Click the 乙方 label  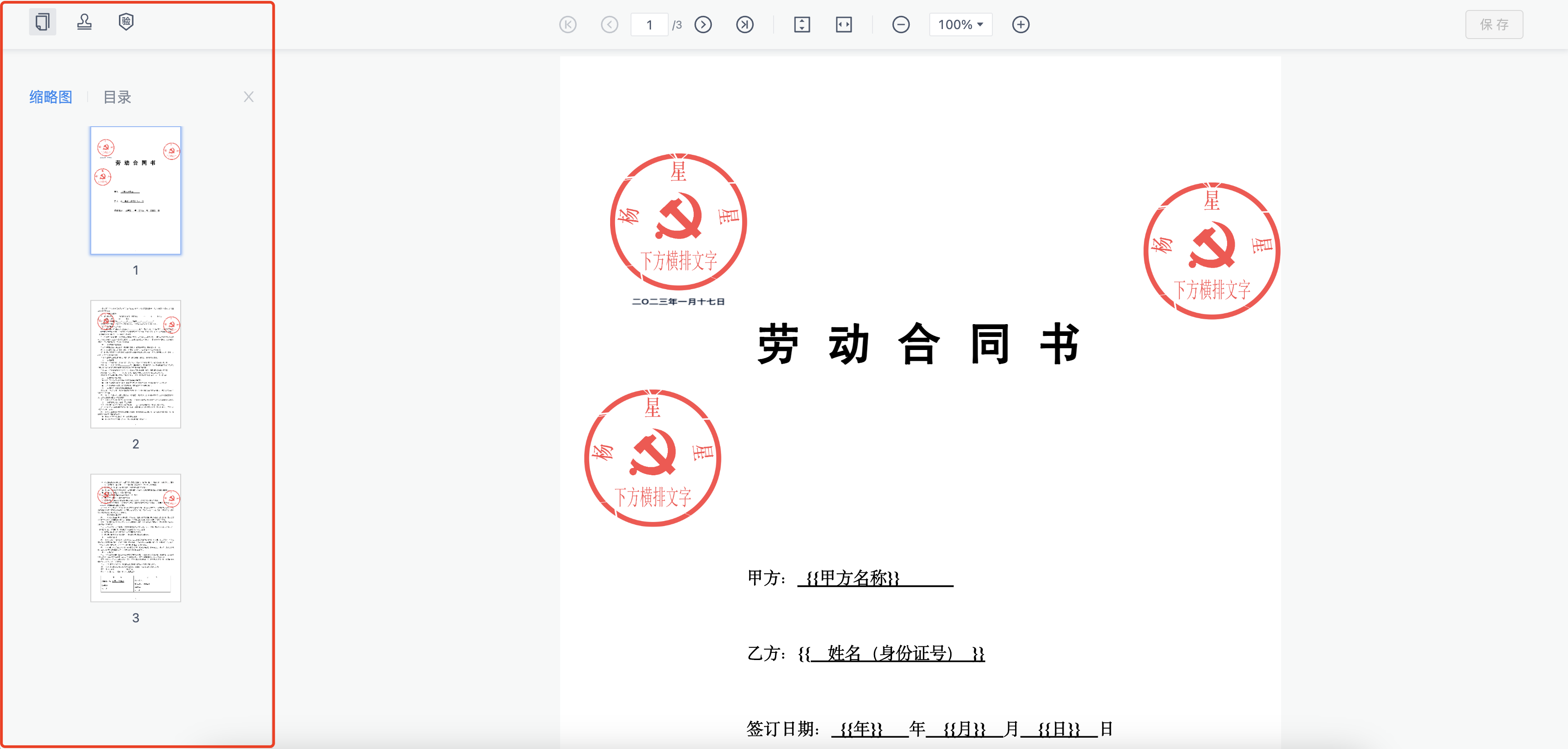tap(766, 653)
